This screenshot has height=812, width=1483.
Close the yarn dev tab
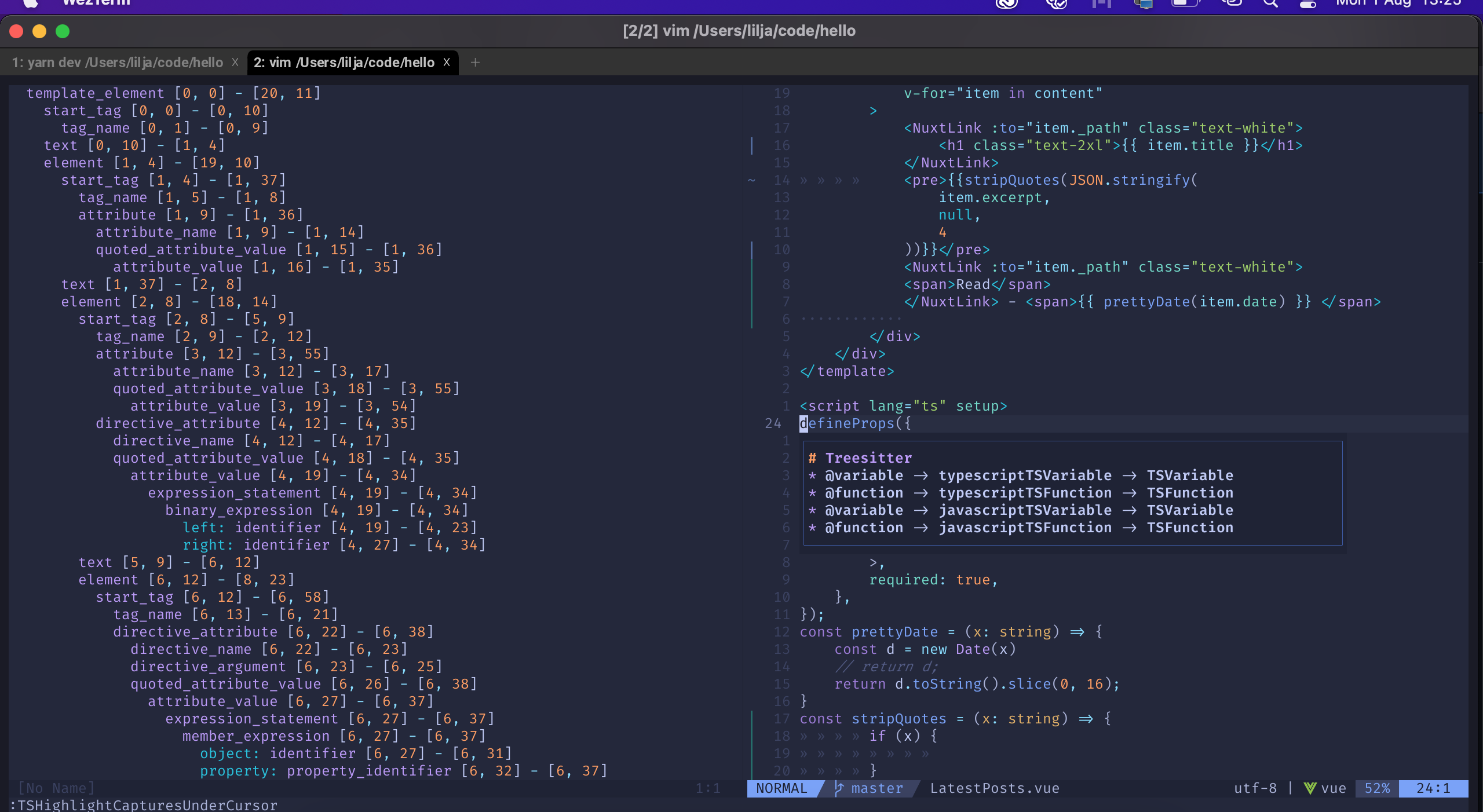click(235, 63)
